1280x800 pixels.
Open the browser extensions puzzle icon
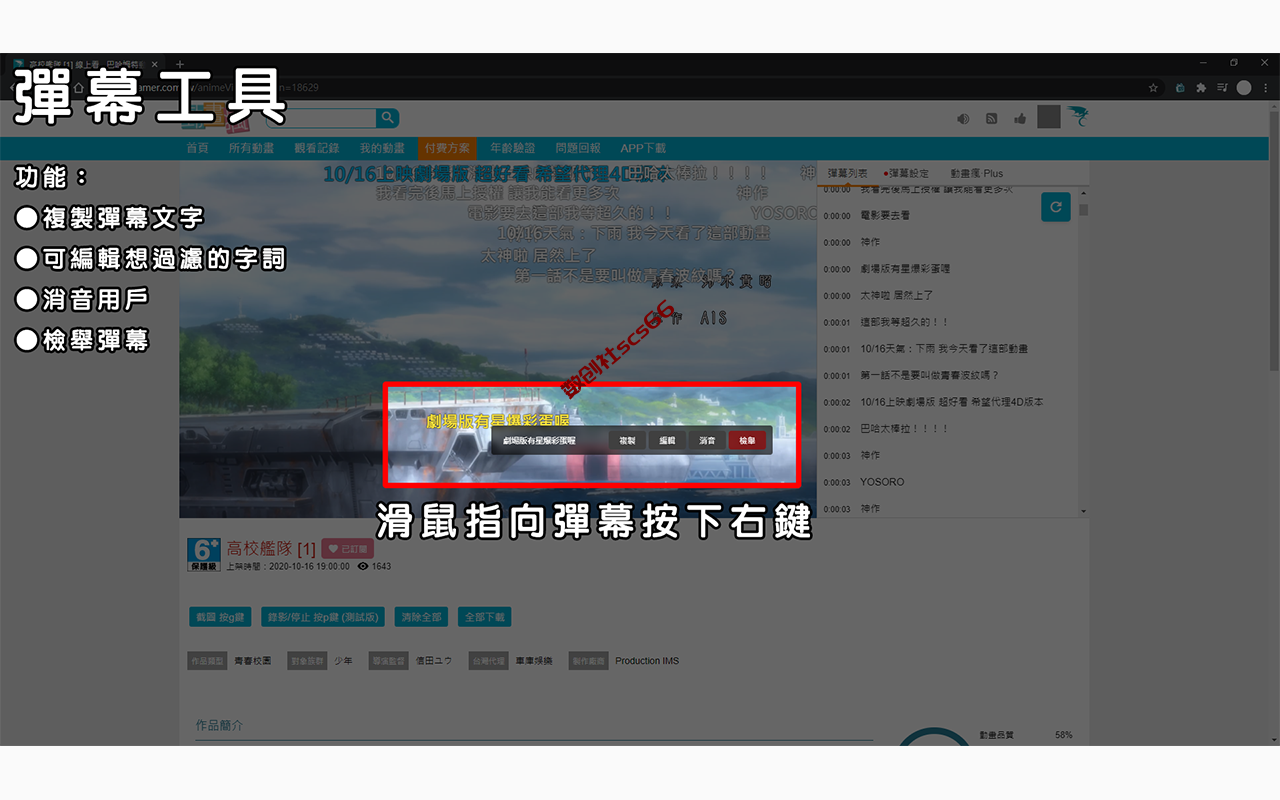coord(1201,88)
